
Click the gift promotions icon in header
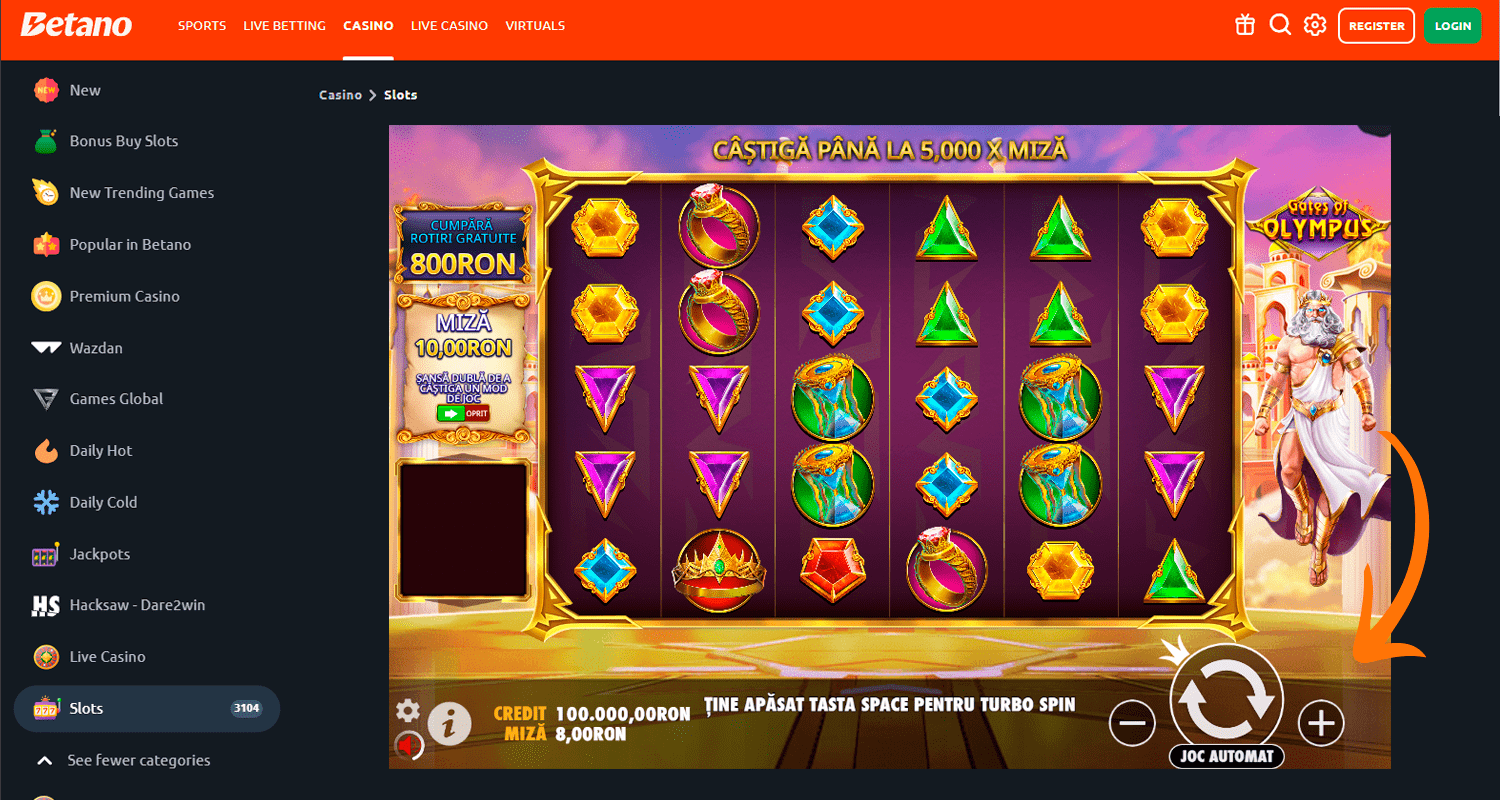1244,25
